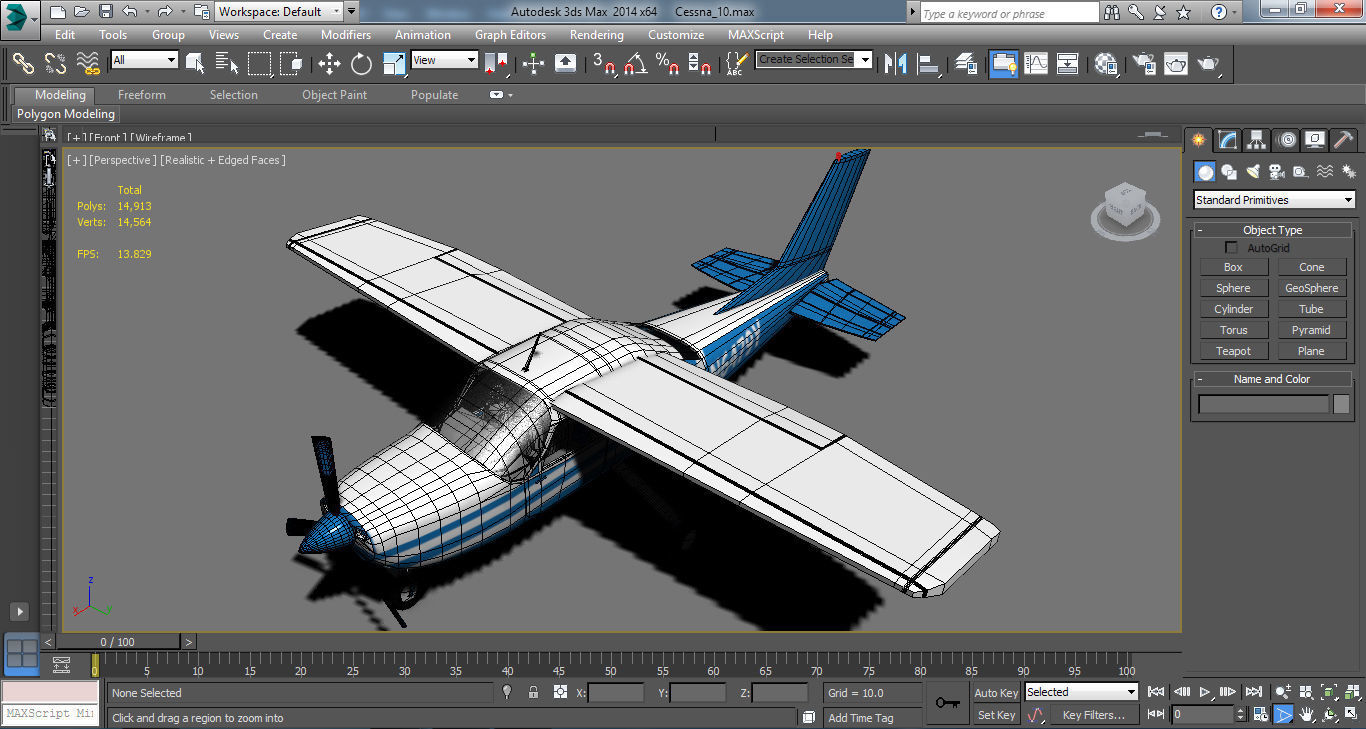Toggle the 3D Snaps button

(x=604, y=64)
